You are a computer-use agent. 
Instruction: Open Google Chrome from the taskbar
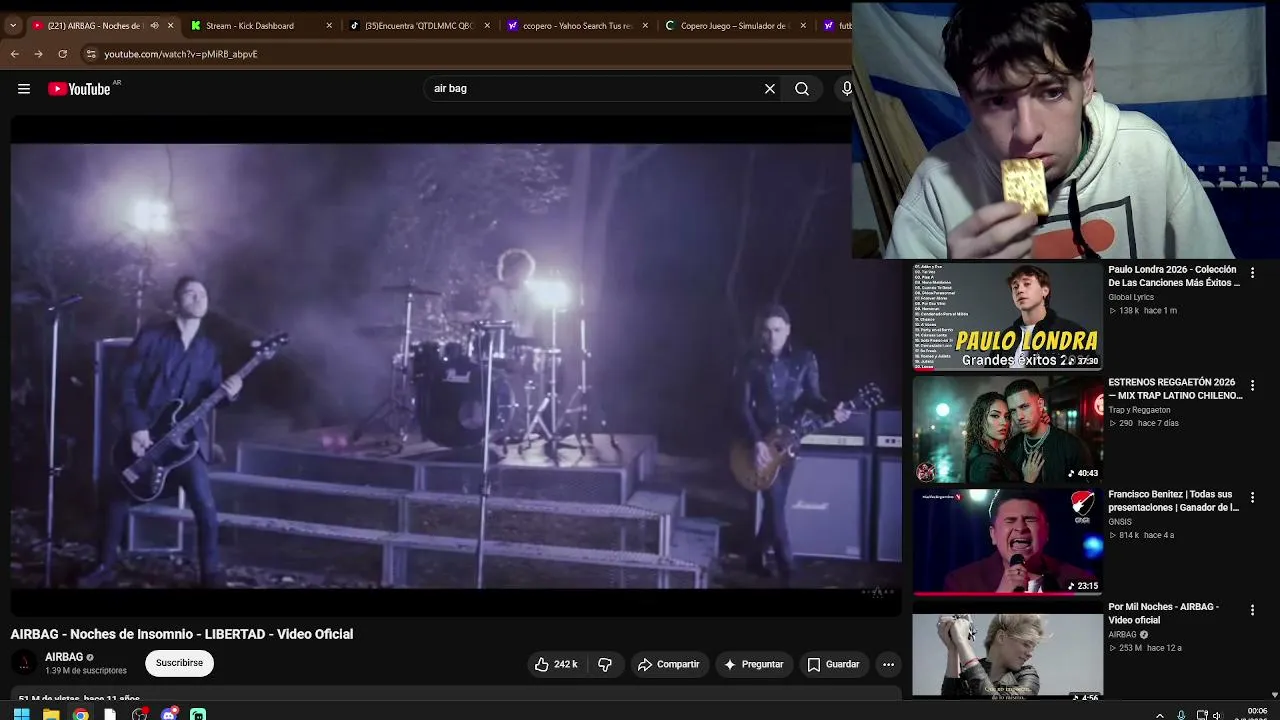(81, 714)
